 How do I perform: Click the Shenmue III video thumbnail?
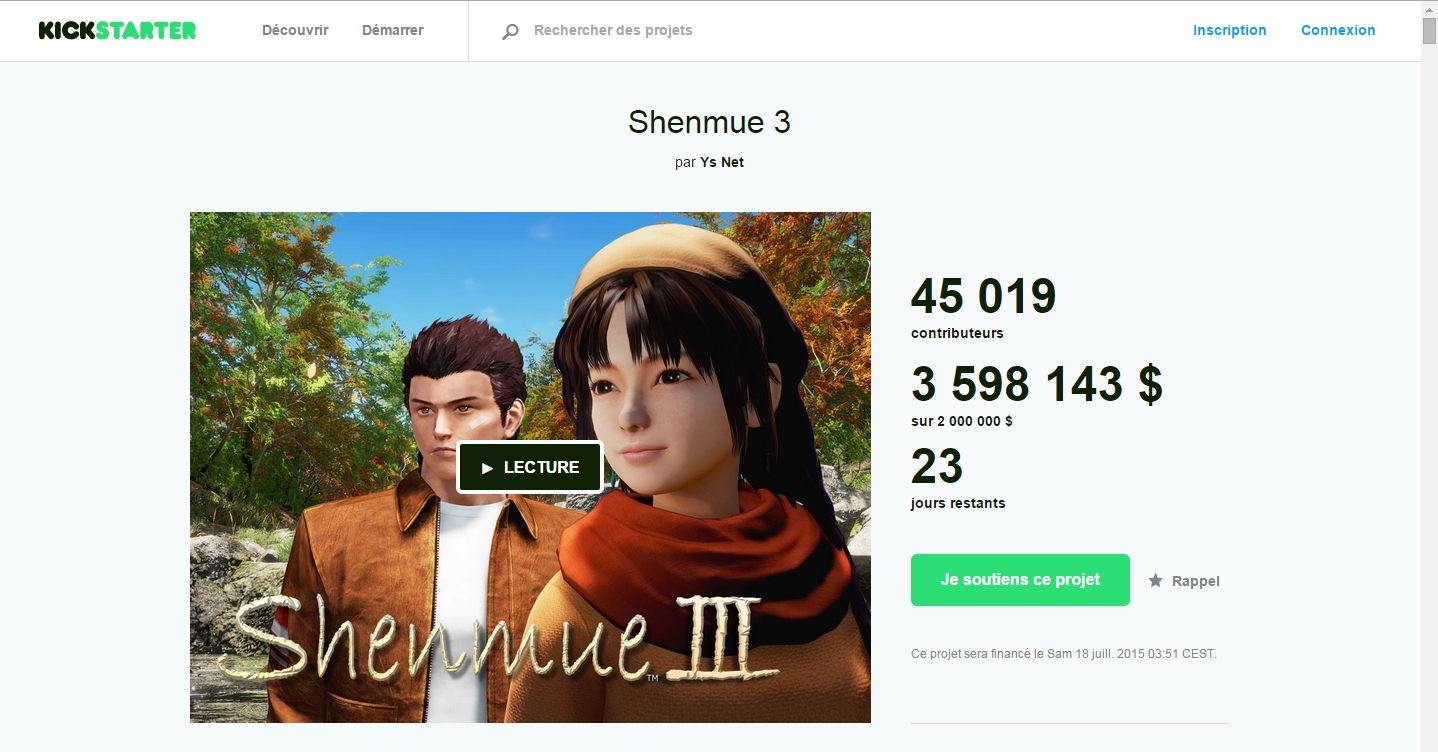(530, 467)
